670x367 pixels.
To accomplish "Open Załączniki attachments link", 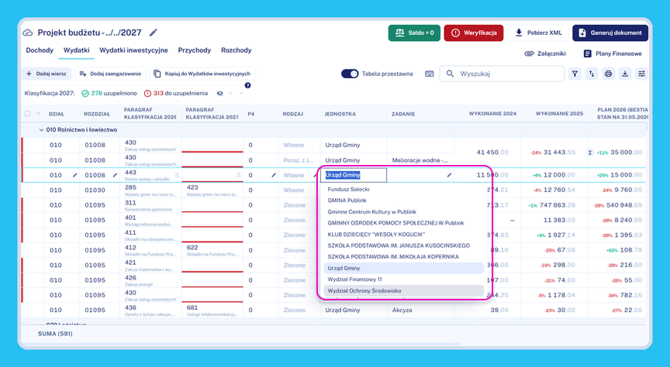I will click(x=545, y=54).
